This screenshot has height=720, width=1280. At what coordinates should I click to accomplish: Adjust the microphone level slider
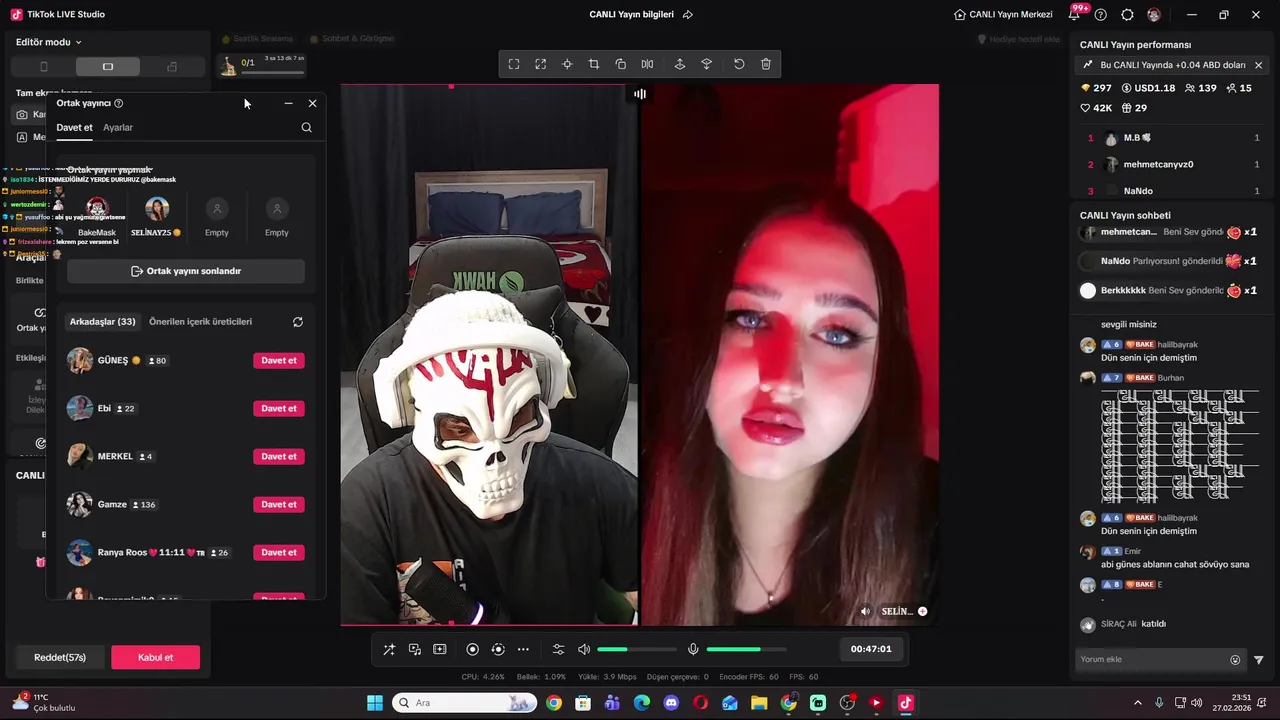click(747, 649)
